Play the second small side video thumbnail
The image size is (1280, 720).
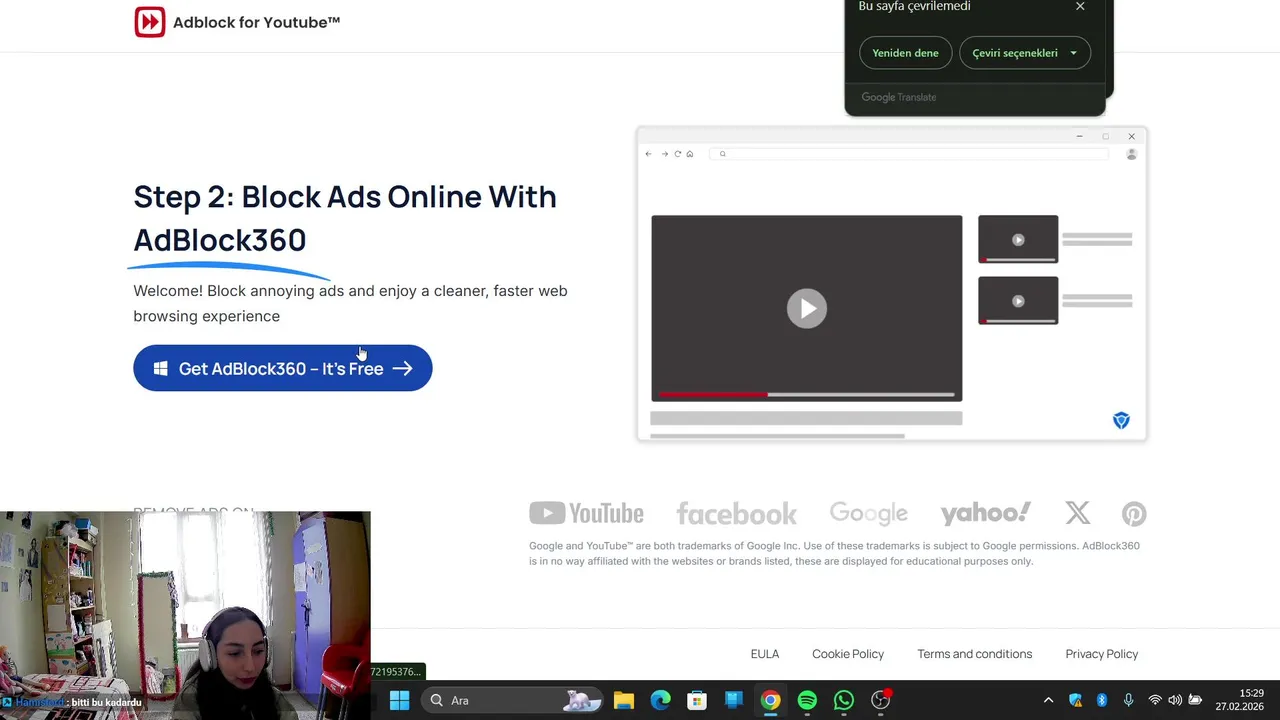[x=1018, y=301]
